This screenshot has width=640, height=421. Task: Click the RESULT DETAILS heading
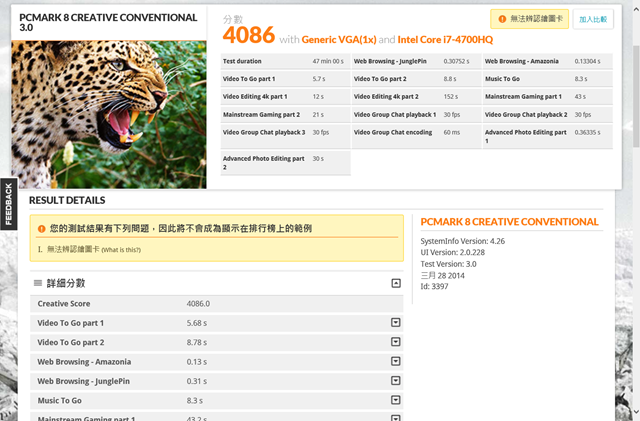pos(67,200)
